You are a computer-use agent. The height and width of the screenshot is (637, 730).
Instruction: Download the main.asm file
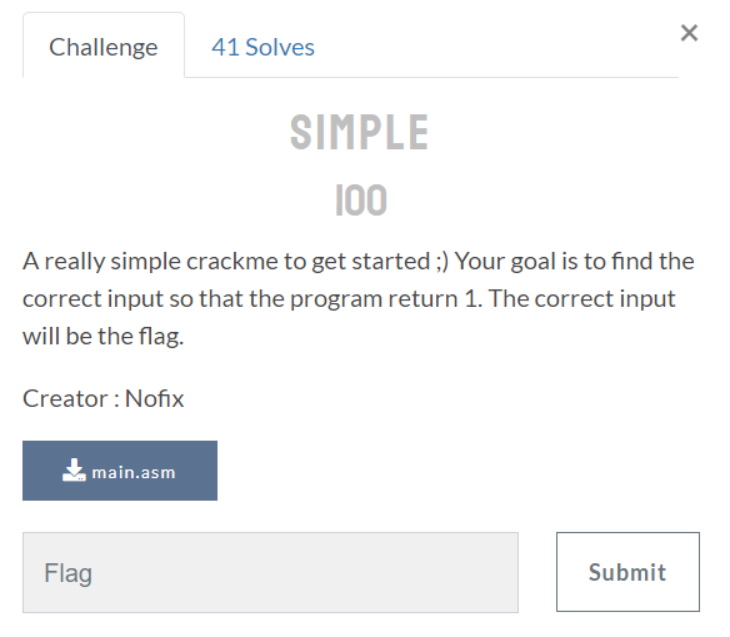click(120, 471)
